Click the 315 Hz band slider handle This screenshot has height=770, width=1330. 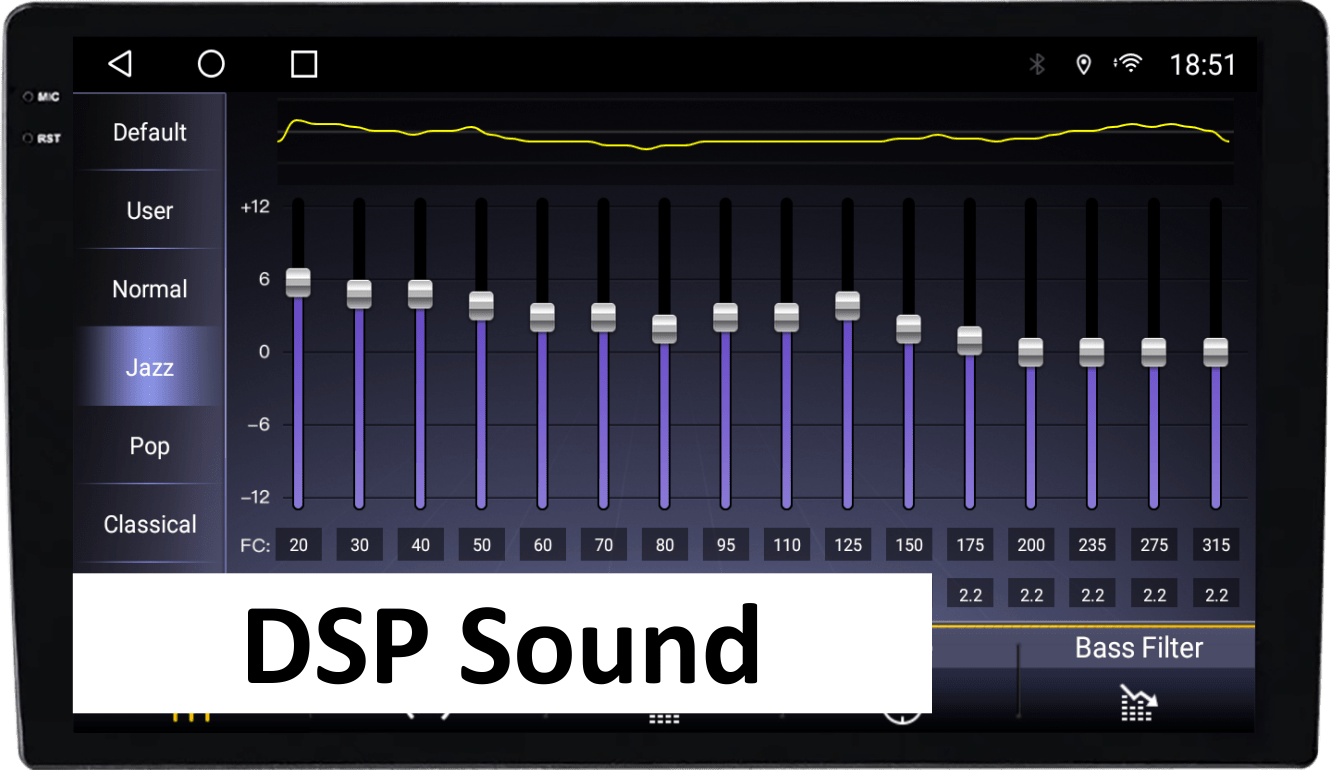[1215, 352]
